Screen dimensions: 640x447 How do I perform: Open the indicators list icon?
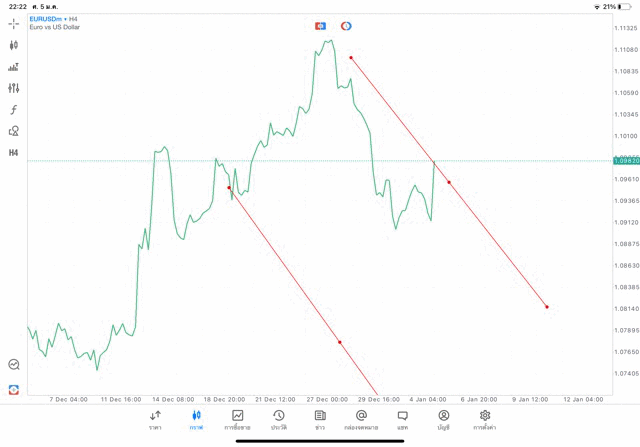[x=14, y=67]
